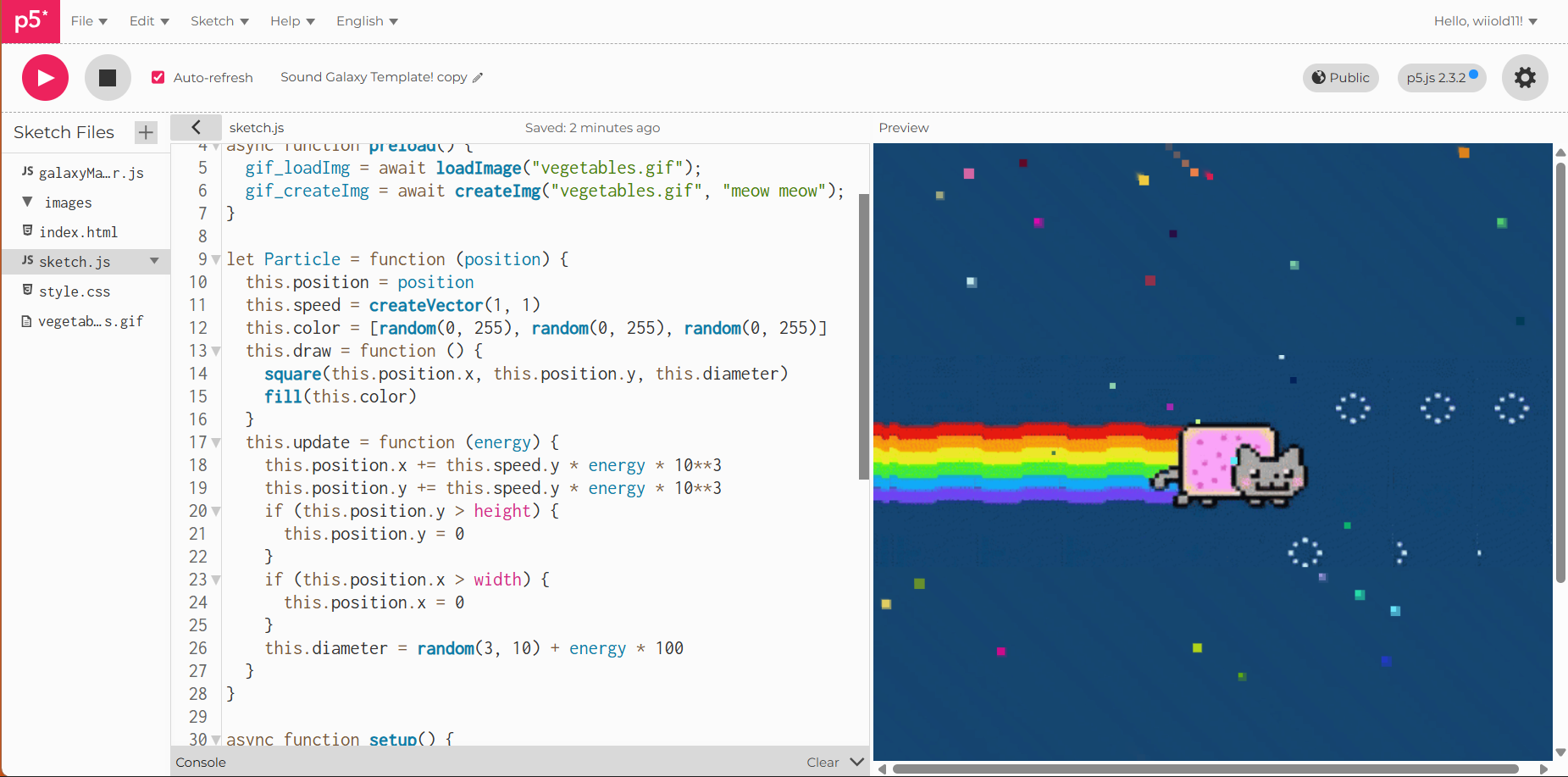The width and height of the screenshot is (1568, 777).
Task: Click the createVector call on line 11
Action: point(425,305)
